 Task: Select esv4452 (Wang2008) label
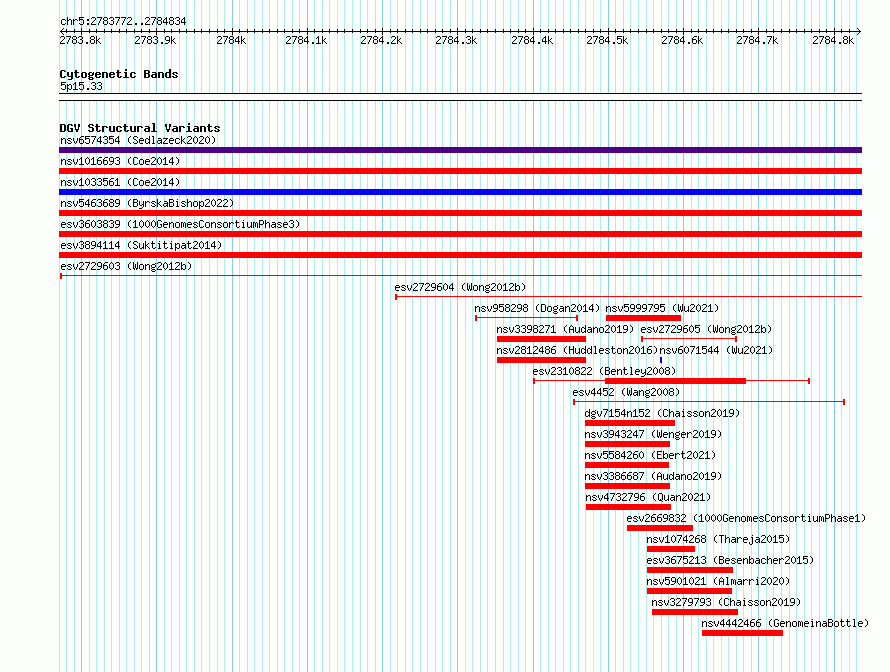click(x=625, y=392)
